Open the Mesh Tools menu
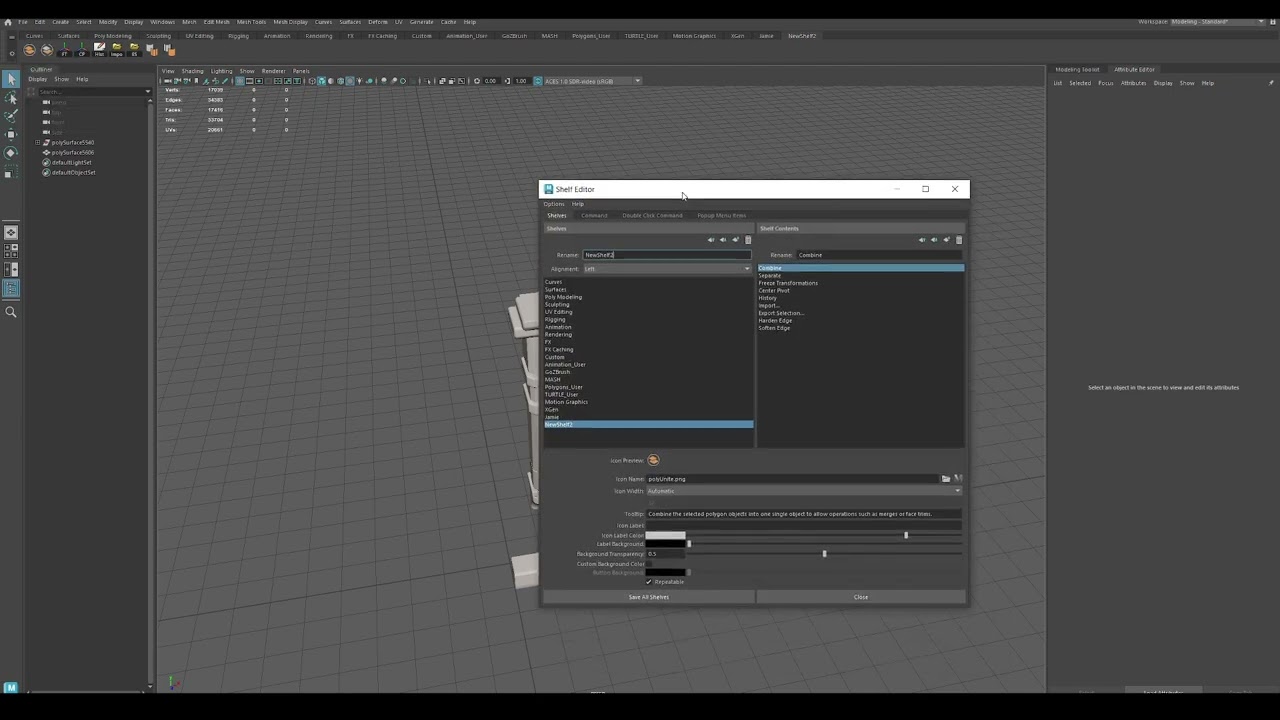The image size is (1280, 720). point(251,22)
